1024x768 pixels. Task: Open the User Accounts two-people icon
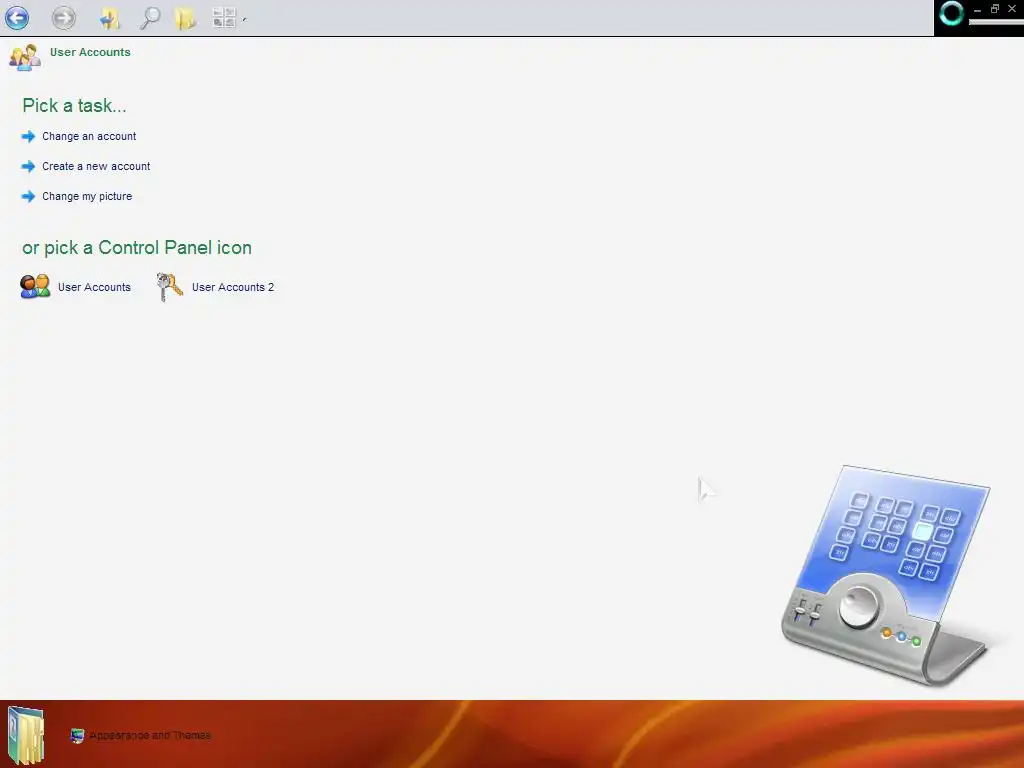(35, 287)
